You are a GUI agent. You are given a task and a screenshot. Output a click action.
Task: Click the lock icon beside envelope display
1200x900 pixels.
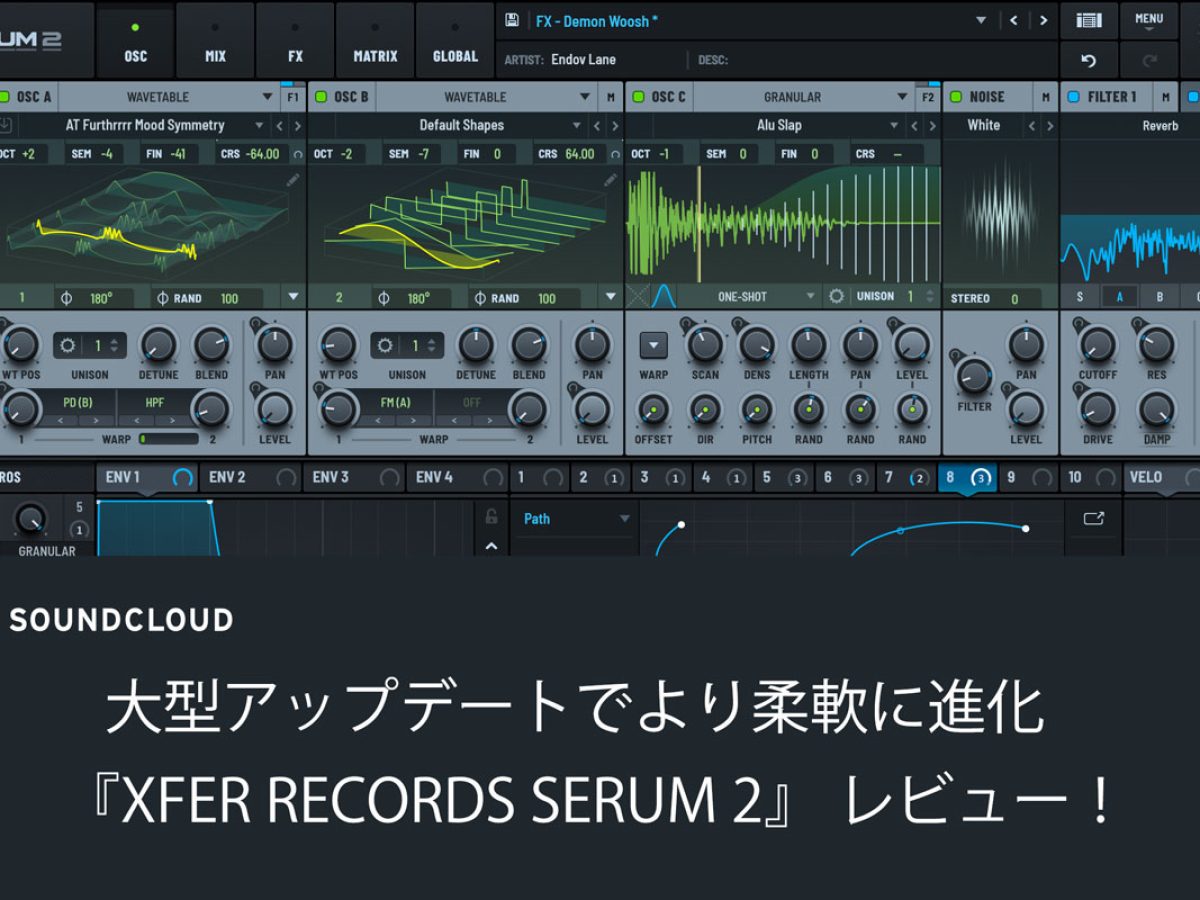[x=491, y=517]
